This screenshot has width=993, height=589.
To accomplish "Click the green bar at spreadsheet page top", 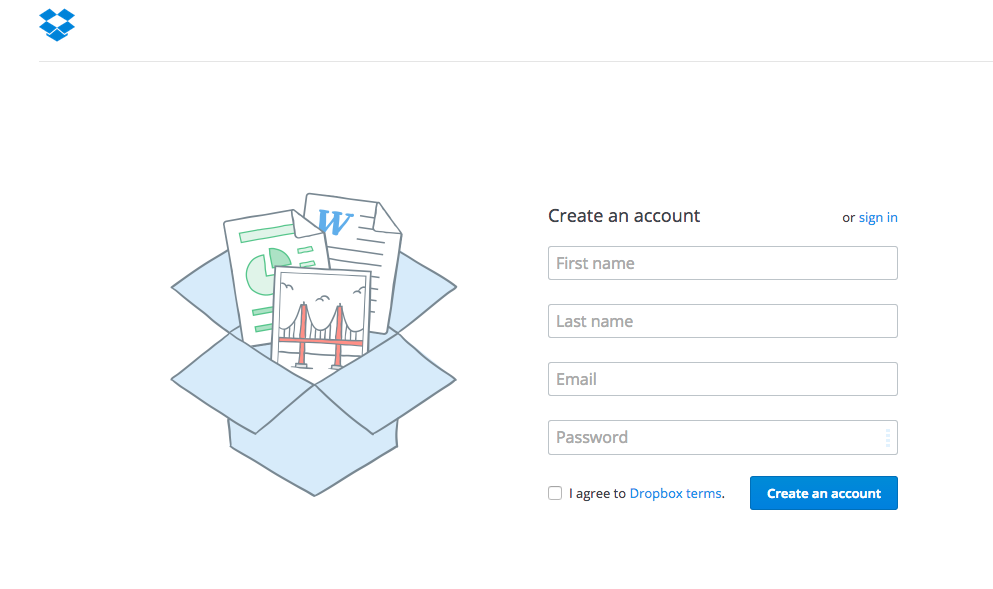I will click(x=266, y=234).
